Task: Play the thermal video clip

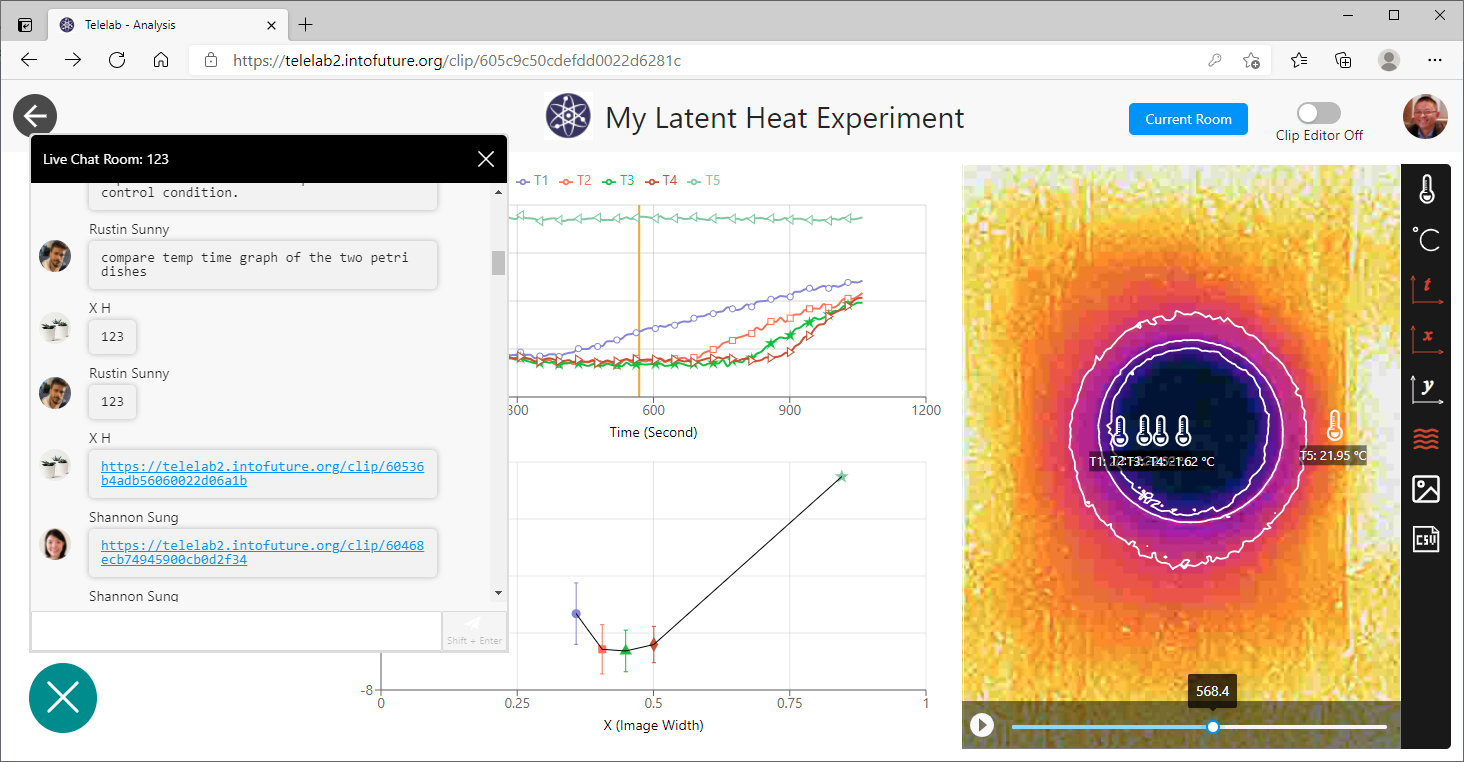Action: click(982, 725)
